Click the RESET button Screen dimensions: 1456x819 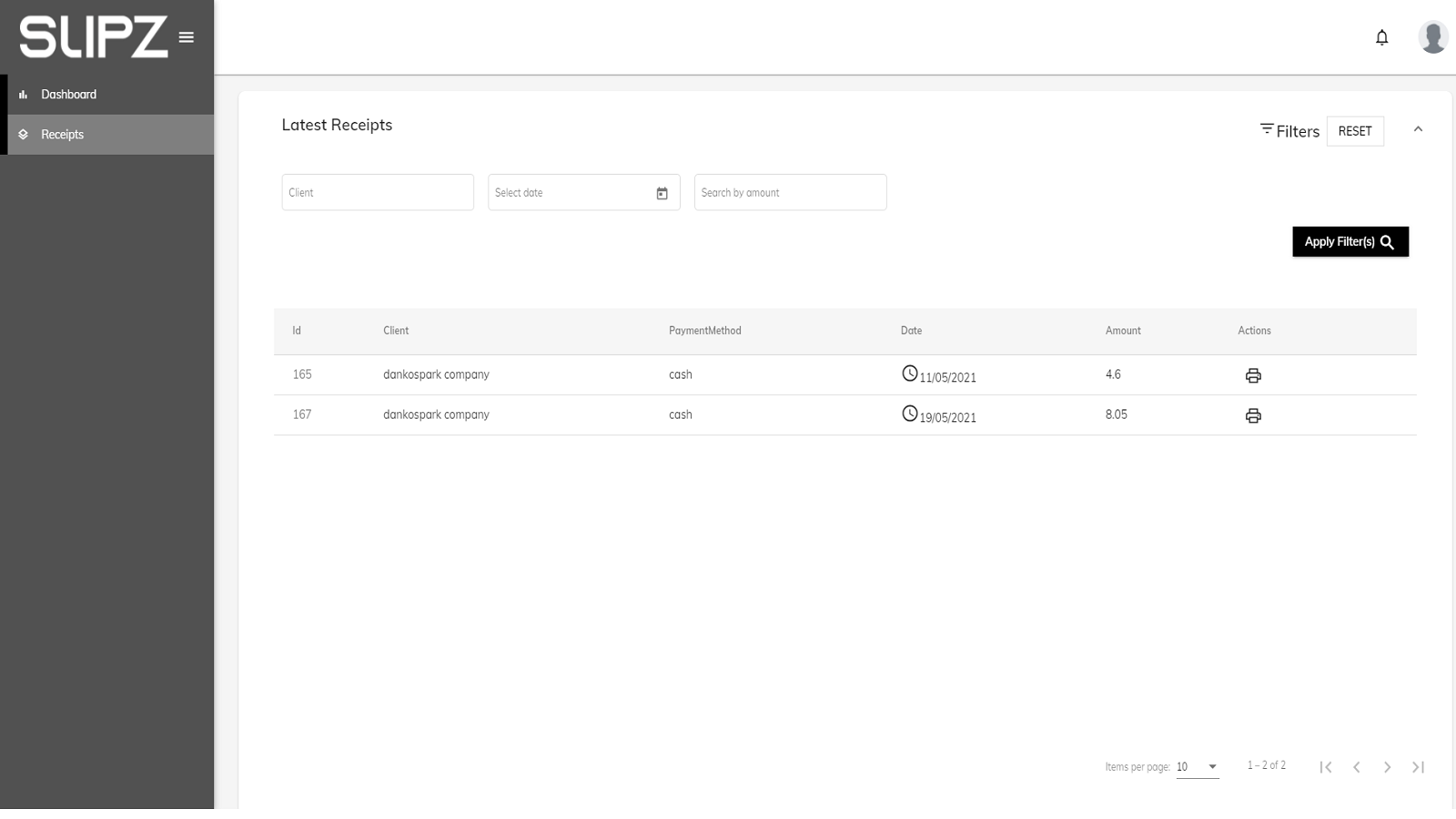tap(1355, 131)
